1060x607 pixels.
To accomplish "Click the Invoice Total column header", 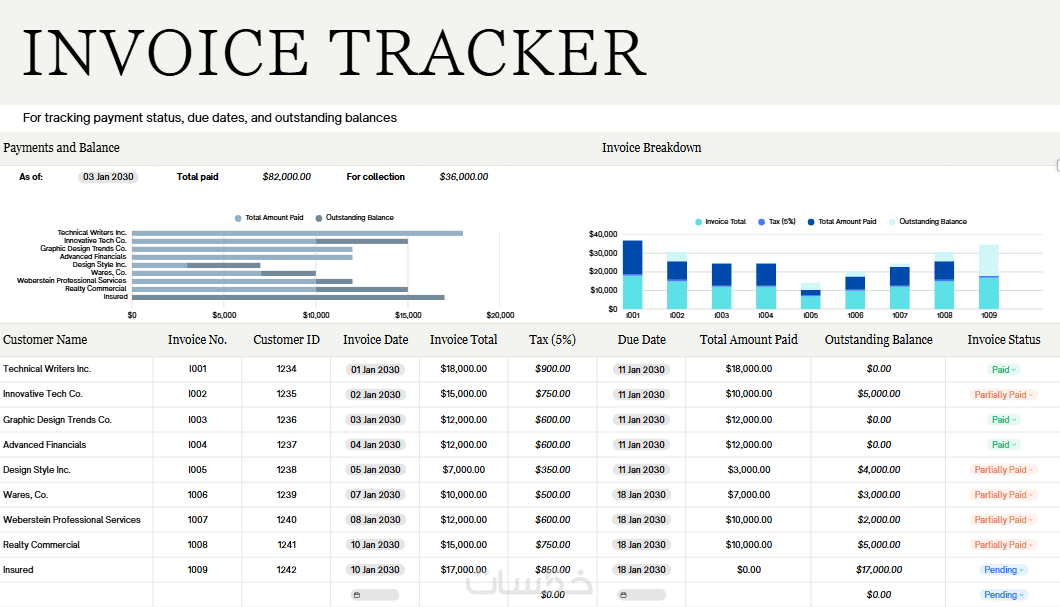I will click(x=464, y=340).
